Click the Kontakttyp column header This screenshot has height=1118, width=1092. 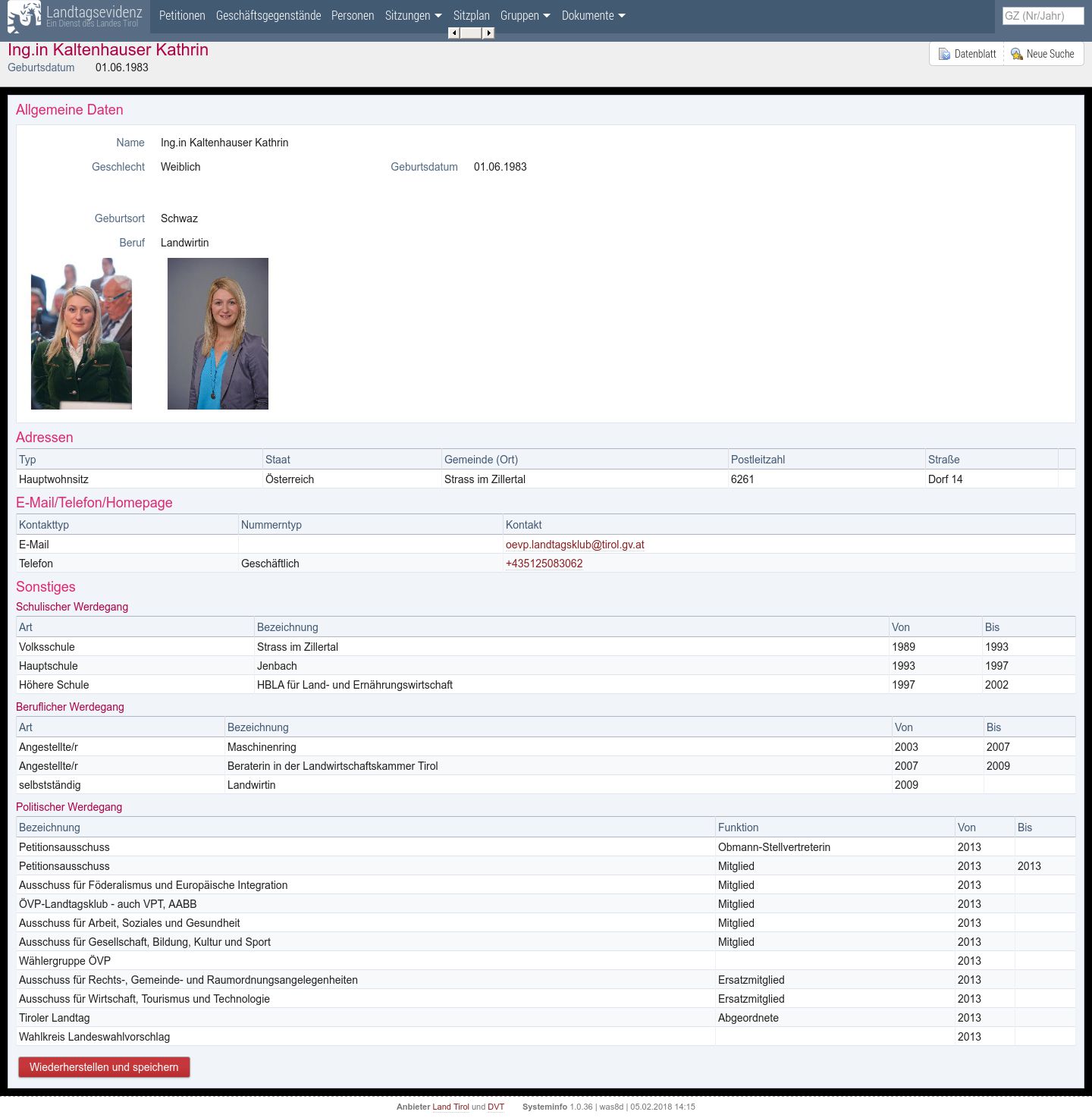tap(127, 525)
